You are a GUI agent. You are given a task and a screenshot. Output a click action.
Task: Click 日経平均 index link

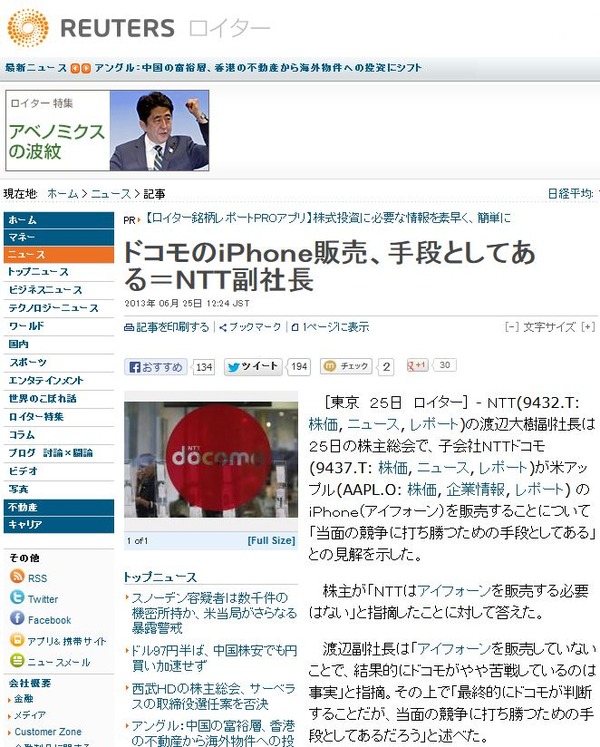pyautogui.click(x=570, y=194)
